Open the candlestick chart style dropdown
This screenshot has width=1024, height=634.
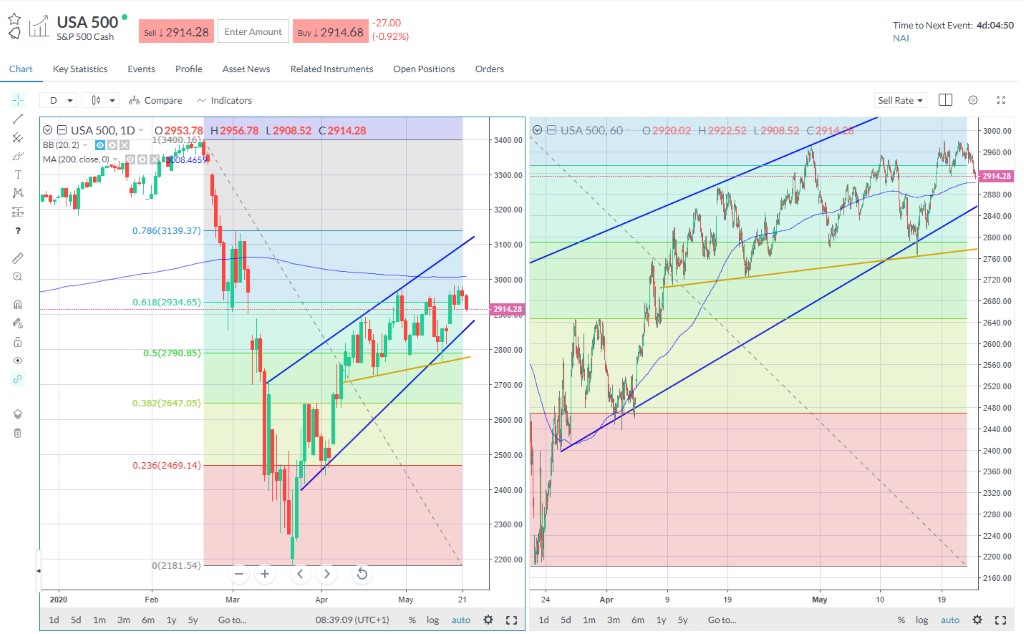[x=102, y=100]
